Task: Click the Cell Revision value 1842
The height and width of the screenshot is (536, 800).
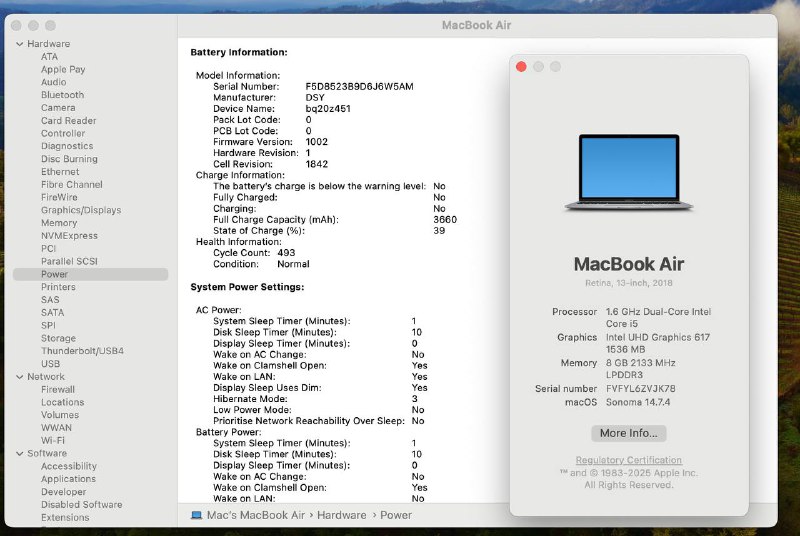Action: point(316,164)
